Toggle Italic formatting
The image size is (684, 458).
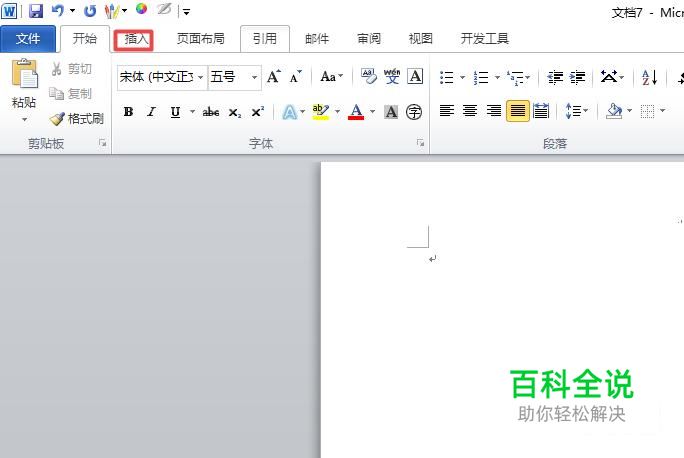coord(151,112)
